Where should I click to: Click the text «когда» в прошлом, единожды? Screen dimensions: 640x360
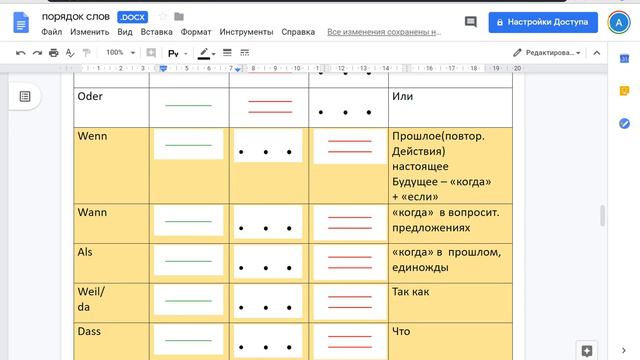click(447, 260)
